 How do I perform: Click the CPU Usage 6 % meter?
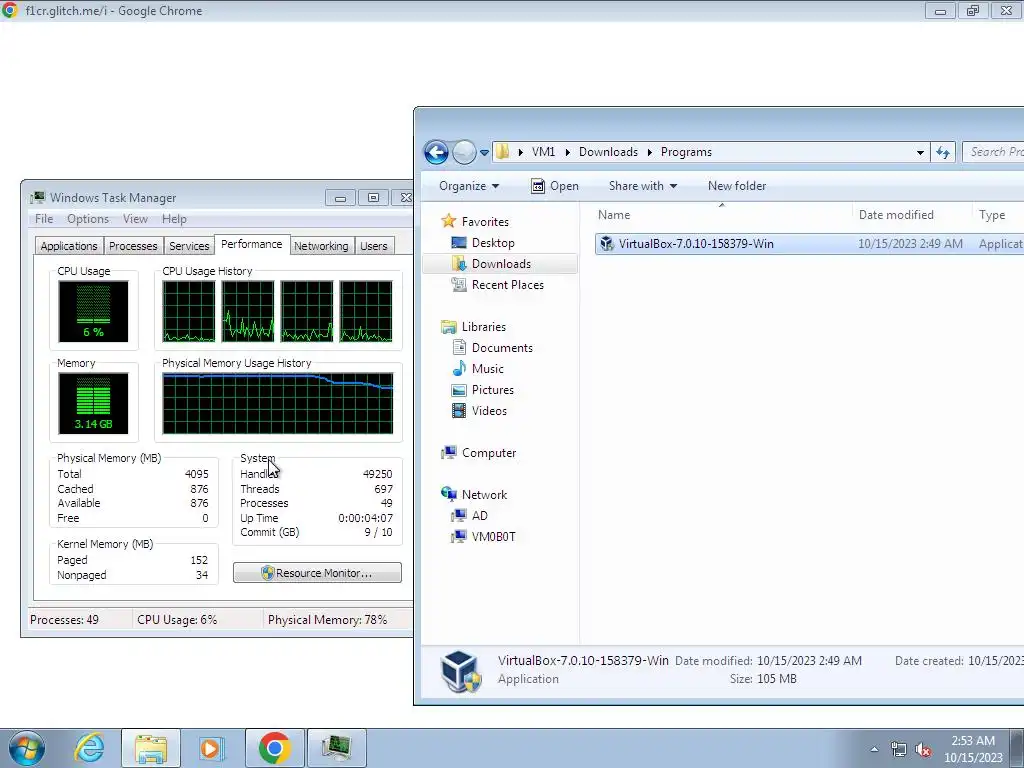click(93, 312)
